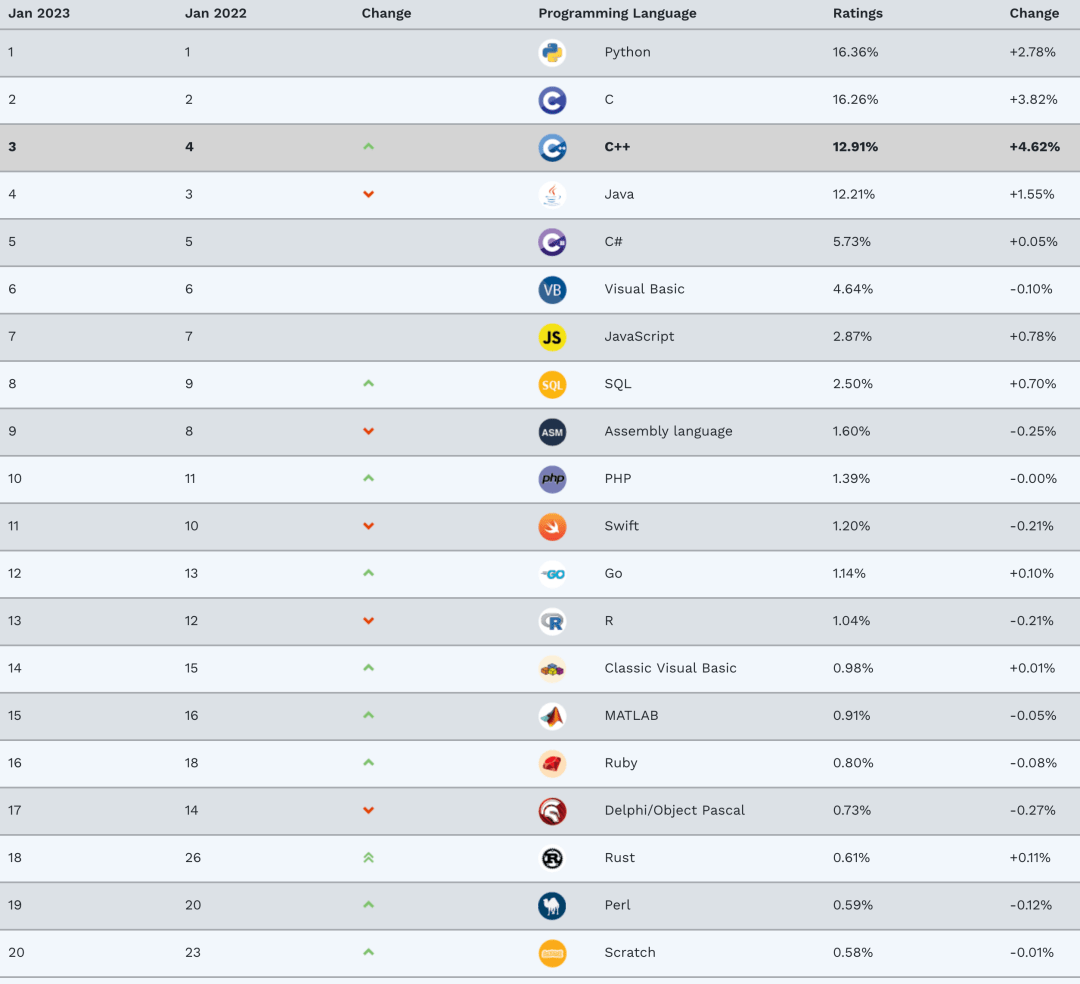Image resolution: width=1080 pixels, height=984 pixels.
Task: Click the PHP logo icon
Action: (552, 479)
